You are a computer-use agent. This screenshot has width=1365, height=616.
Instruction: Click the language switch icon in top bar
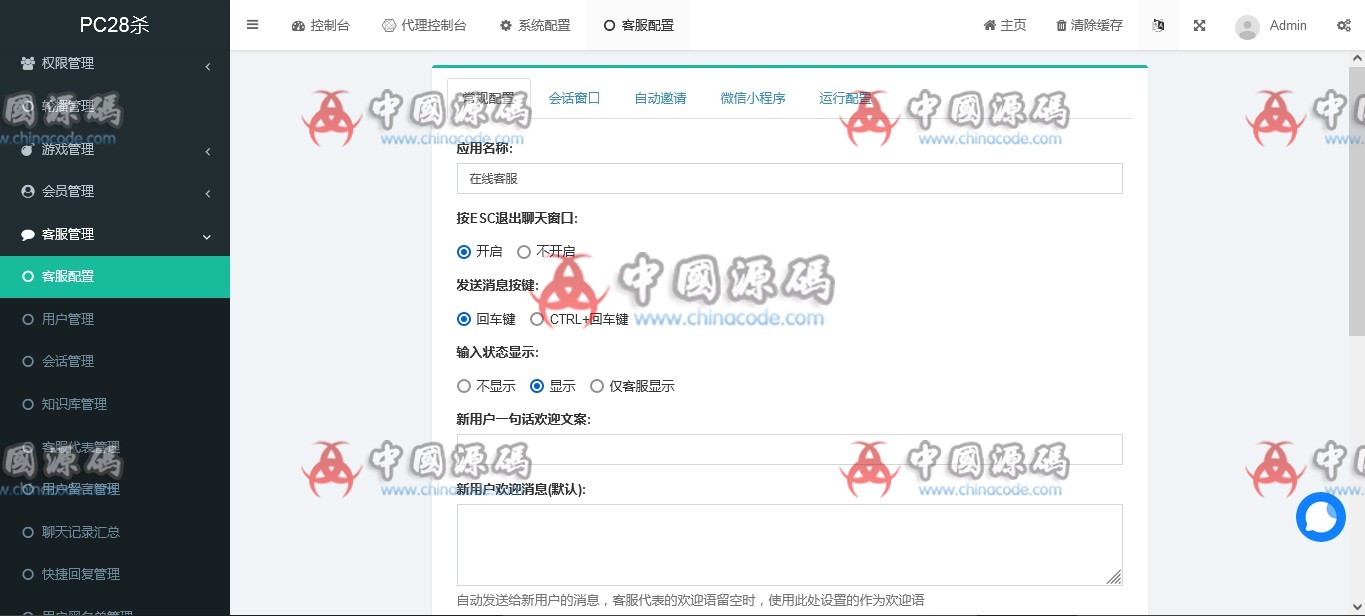tap(1158, 25)
